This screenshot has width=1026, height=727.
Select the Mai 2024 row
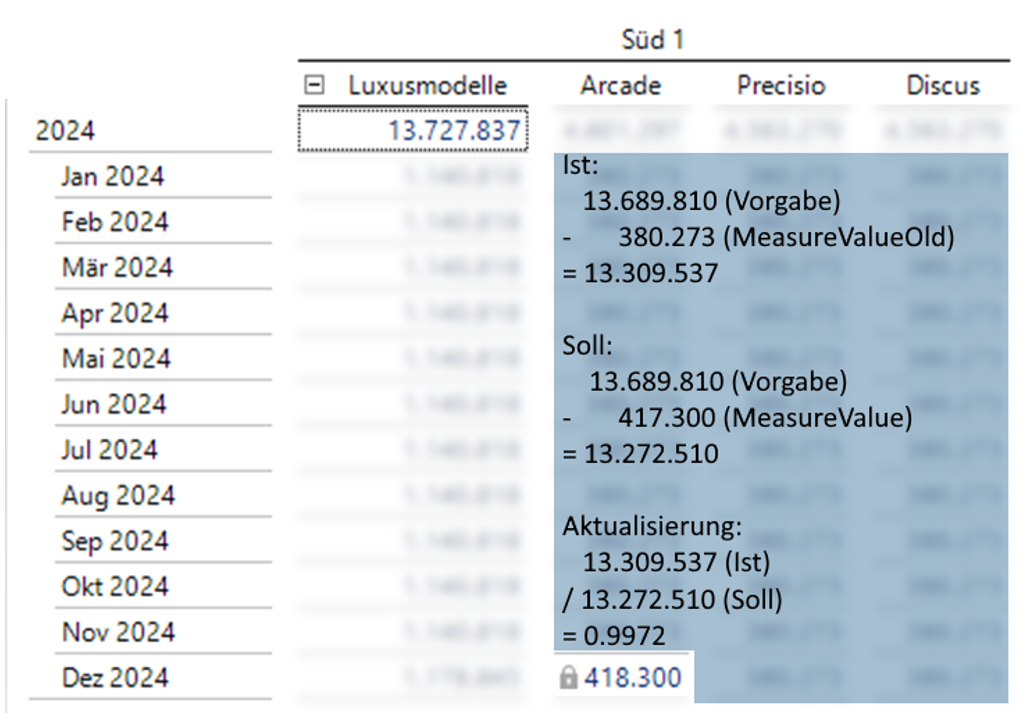(x=116, y=359)
